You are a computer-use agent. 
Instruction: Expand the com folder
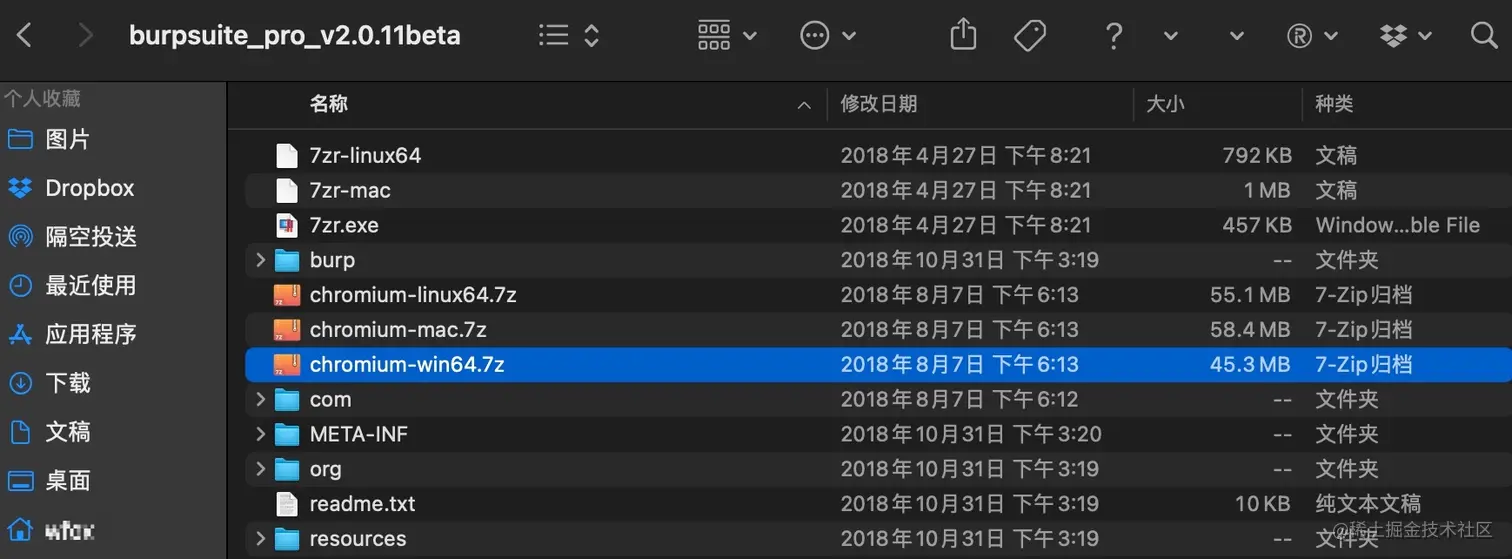(260, 399)
